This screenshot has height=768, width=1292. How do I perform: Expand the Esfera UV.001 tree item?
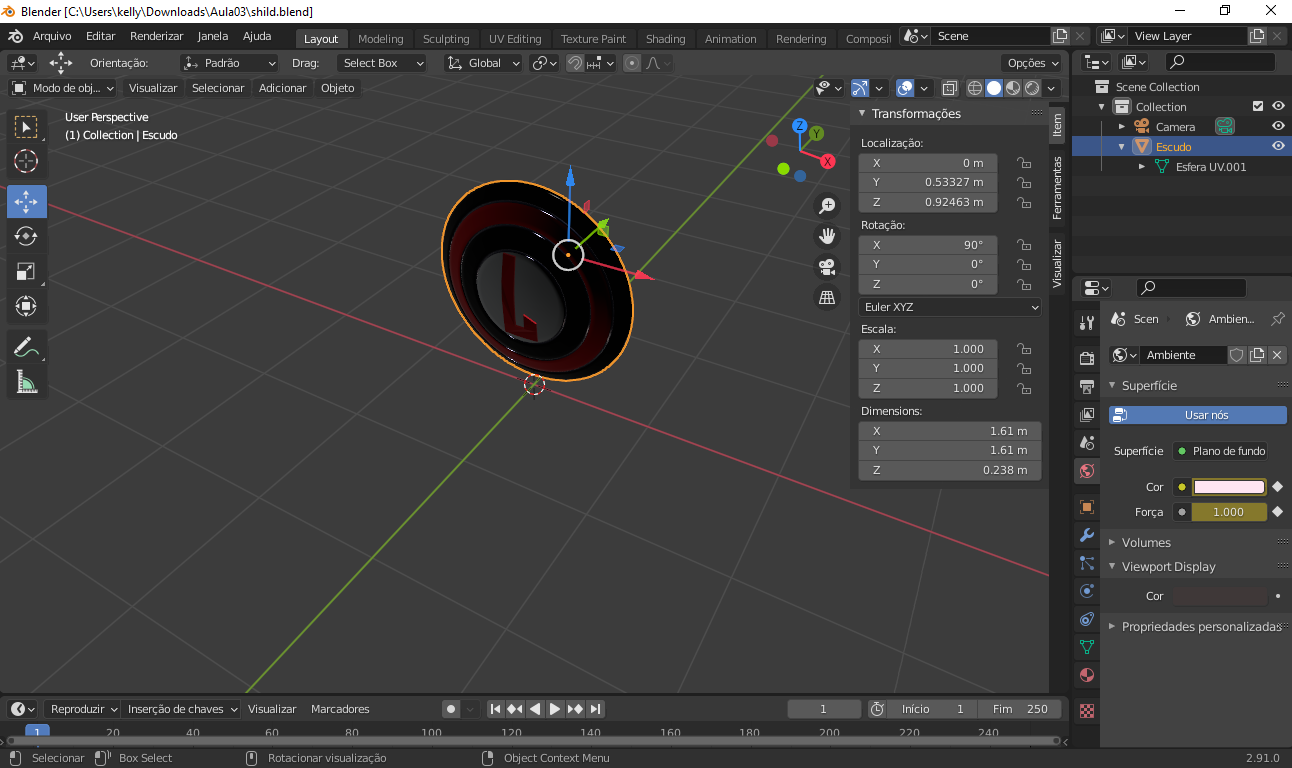coord(1143,167)
